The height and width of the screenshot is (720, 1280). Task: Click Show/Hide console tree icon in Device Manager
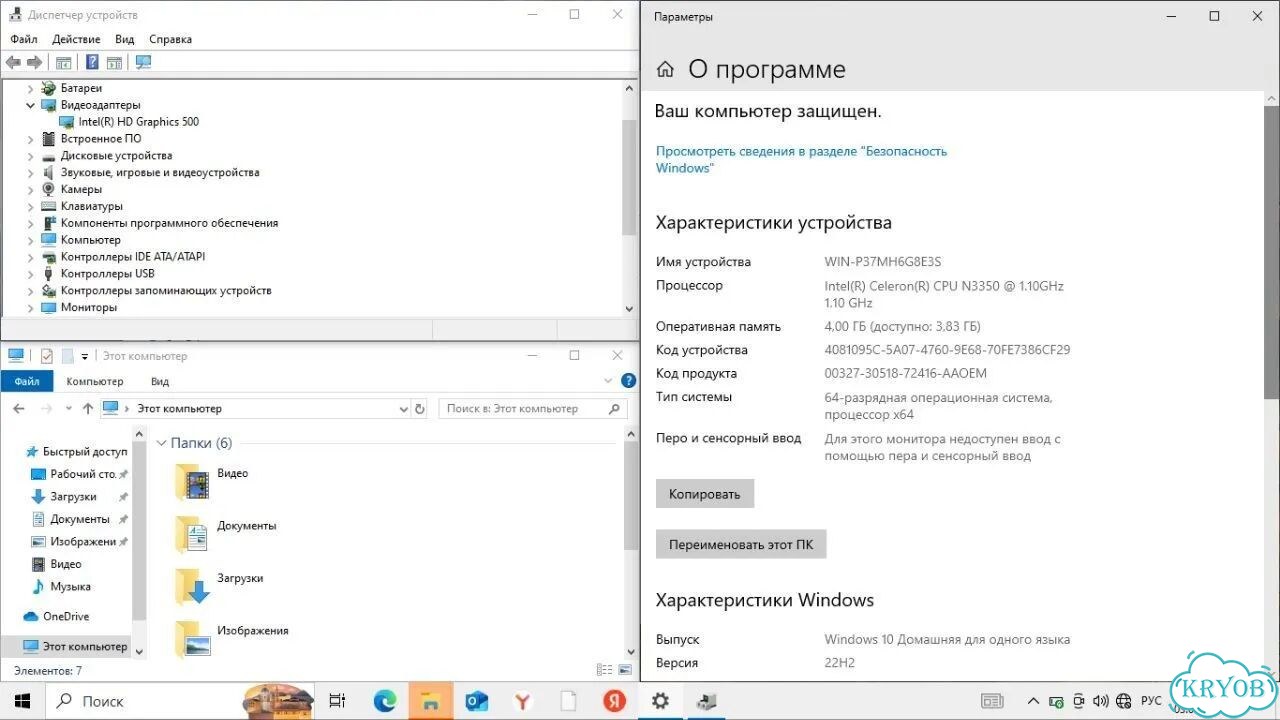[x=63, y=62]
